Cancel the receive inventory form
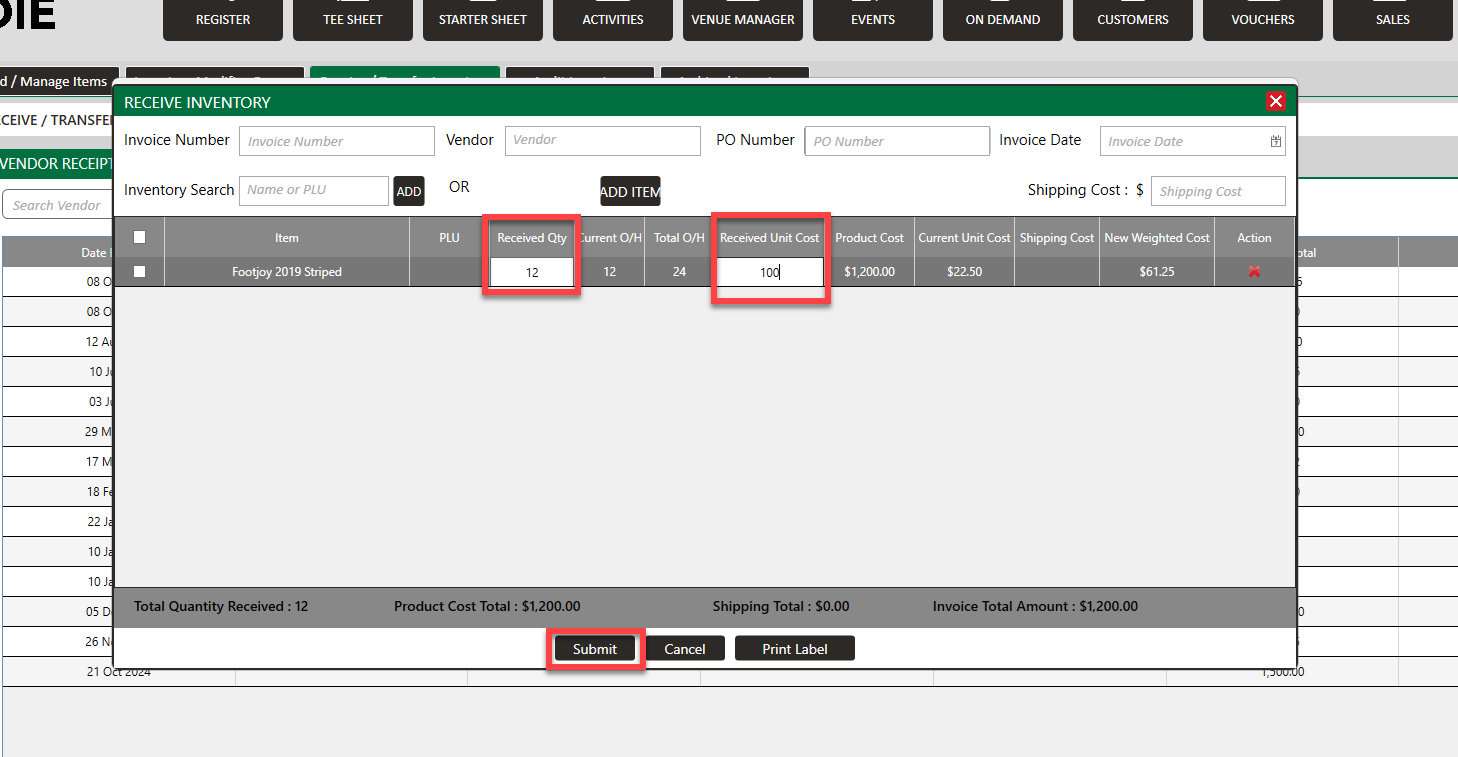The height and width of the screenshot is (757, 1458). [x=685, y=649]
